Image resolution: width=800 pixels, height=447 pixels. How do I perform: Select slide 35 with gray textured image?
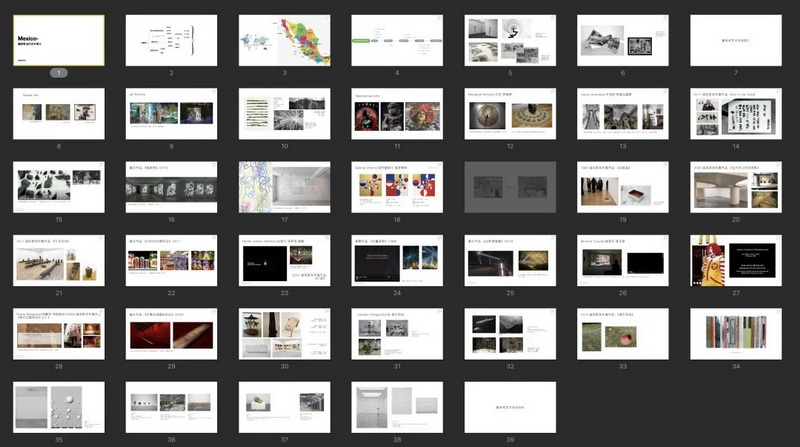(x=59, y=406)
